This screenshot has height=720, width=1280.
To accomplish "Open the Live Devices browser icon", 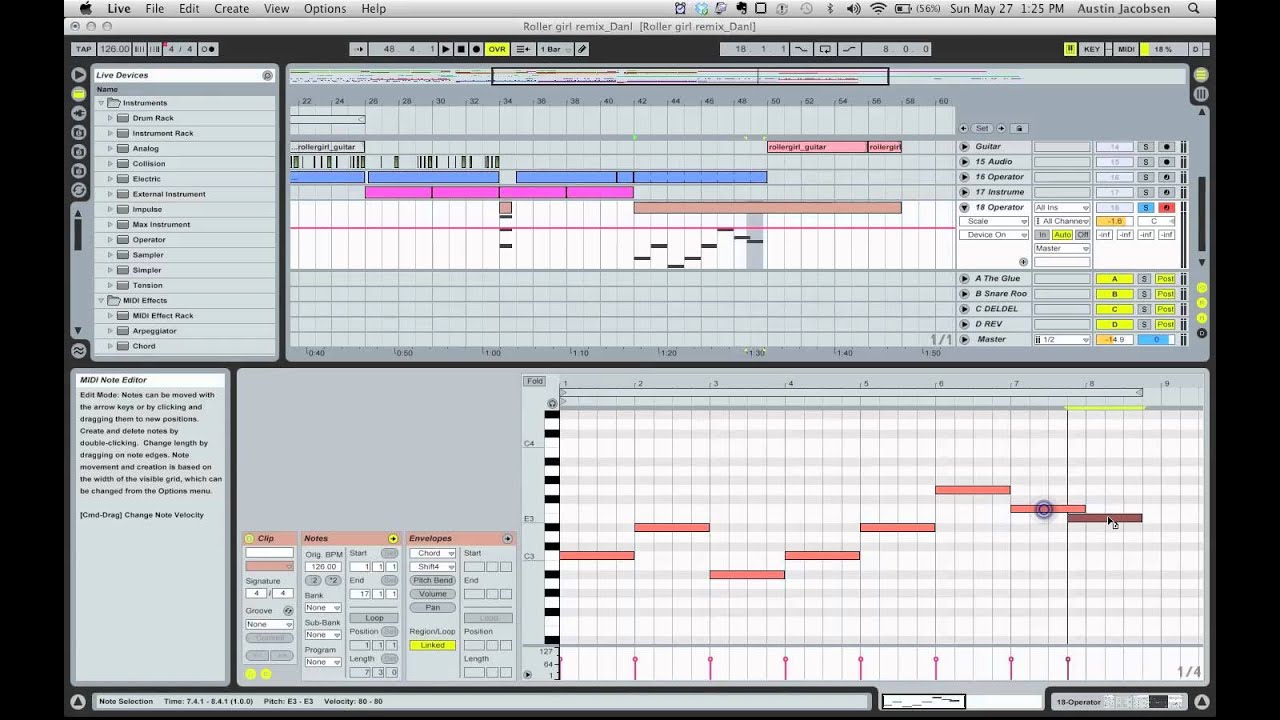I will (x=78, y=94).
